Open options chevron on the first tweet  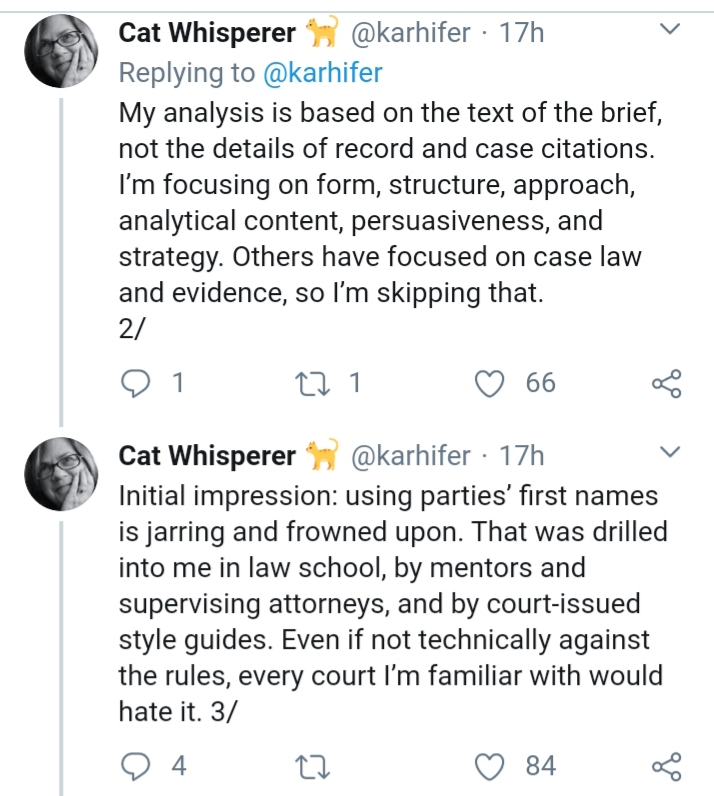coord(670,29)
